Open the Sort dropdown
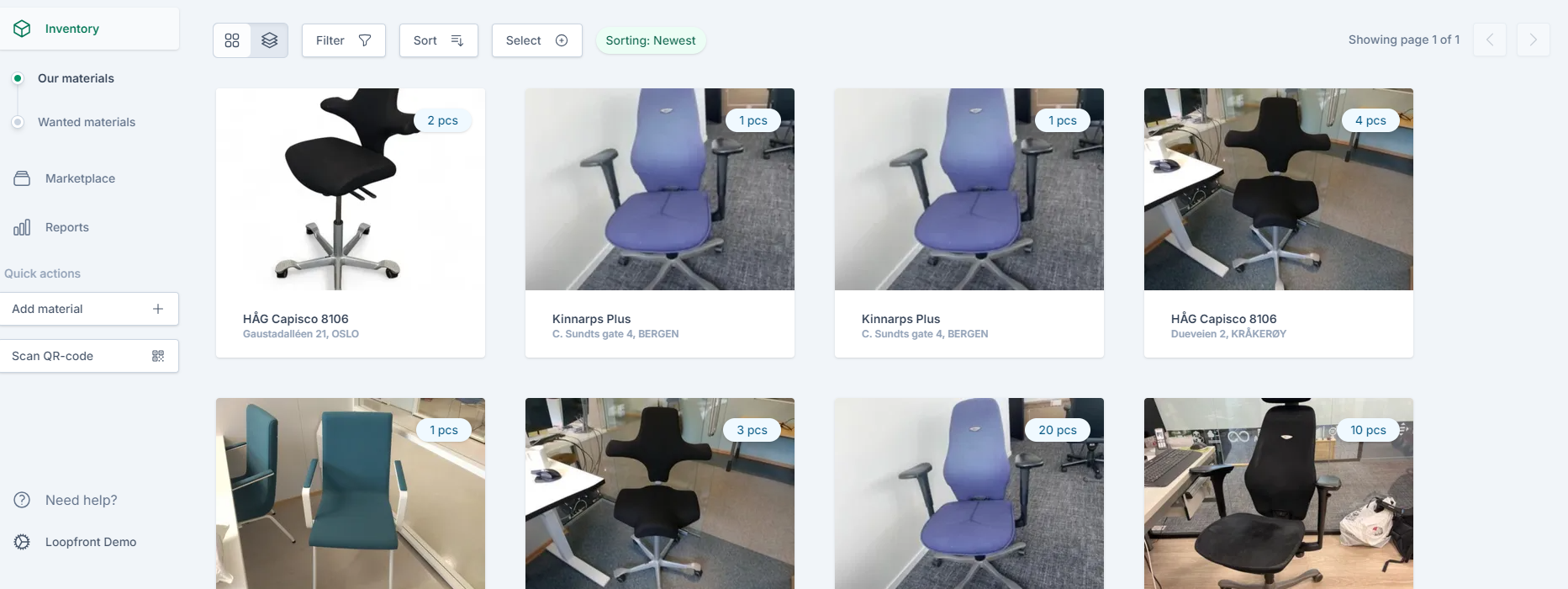The width and height of the screenshot is (1568, 589). tap(439, 40)
